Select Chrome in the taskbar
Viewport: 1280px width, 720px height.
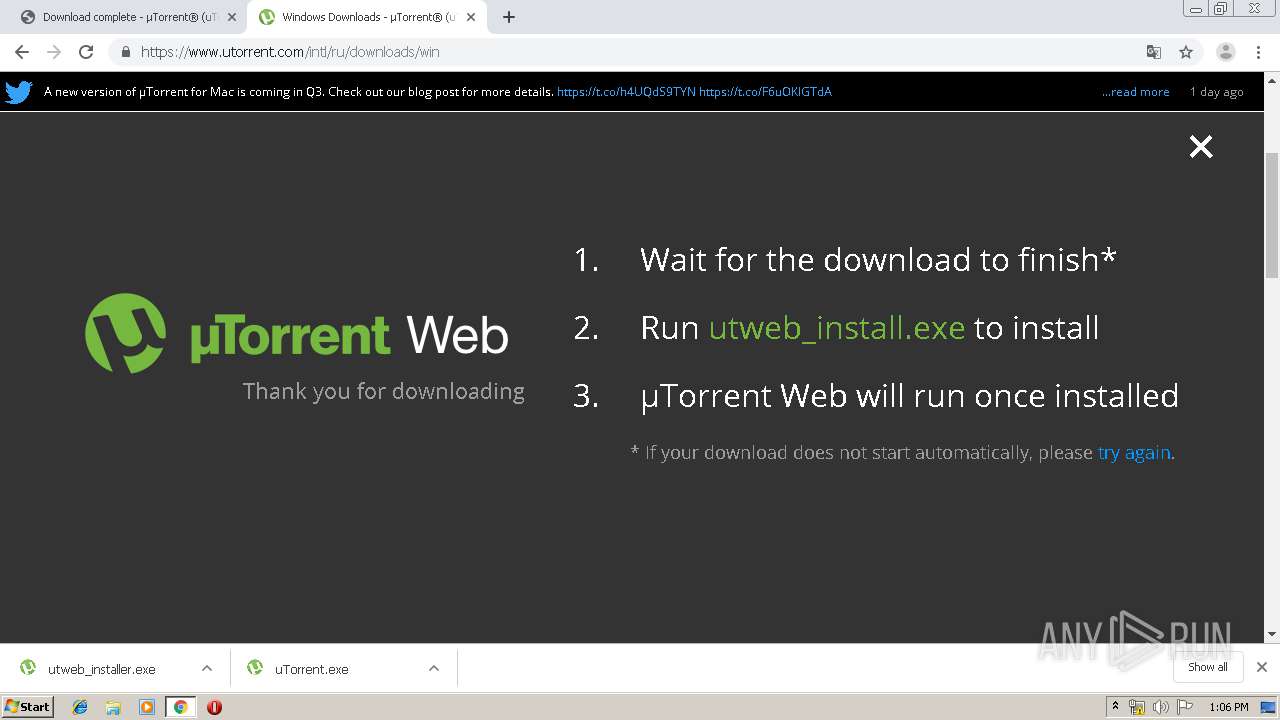180,707
